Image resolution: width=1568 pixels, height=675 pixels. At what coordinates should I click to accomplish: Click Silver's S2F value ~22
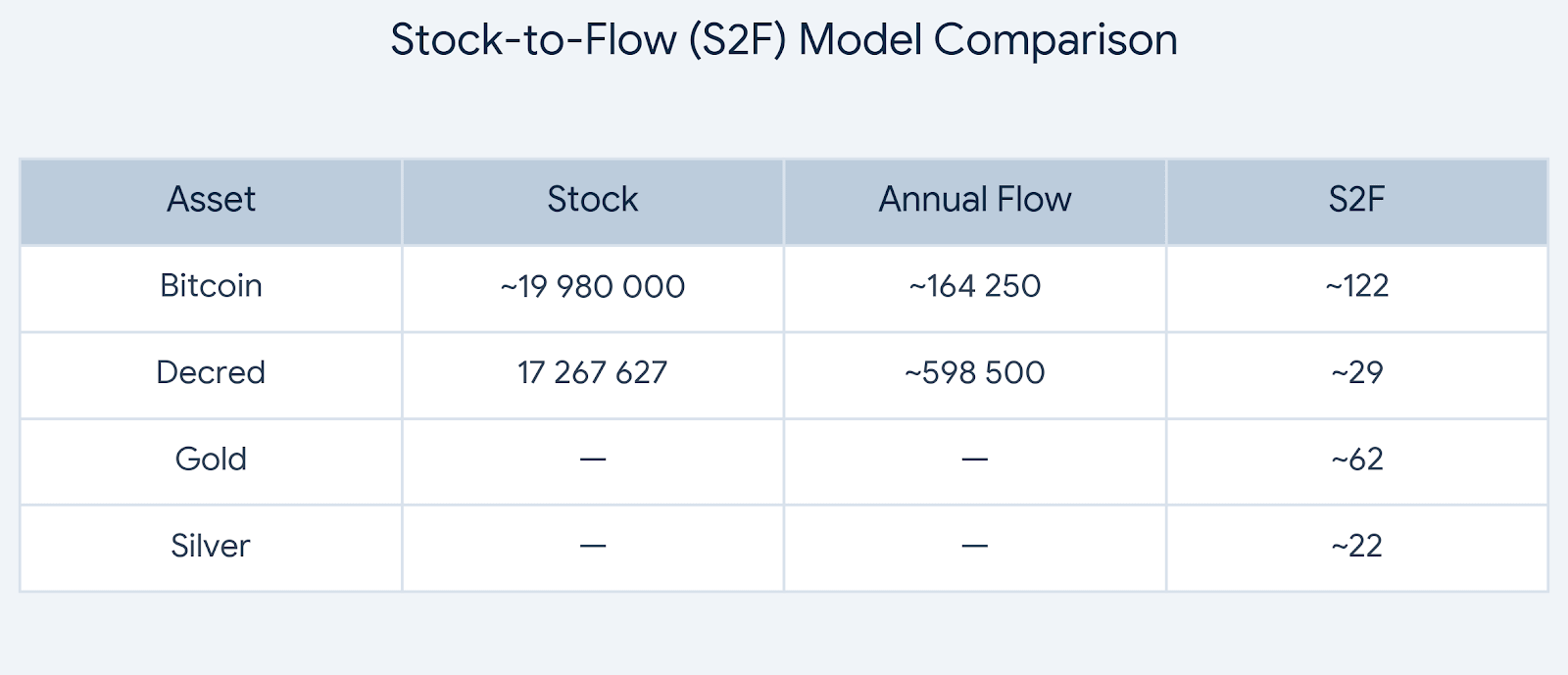[1356, 546]
